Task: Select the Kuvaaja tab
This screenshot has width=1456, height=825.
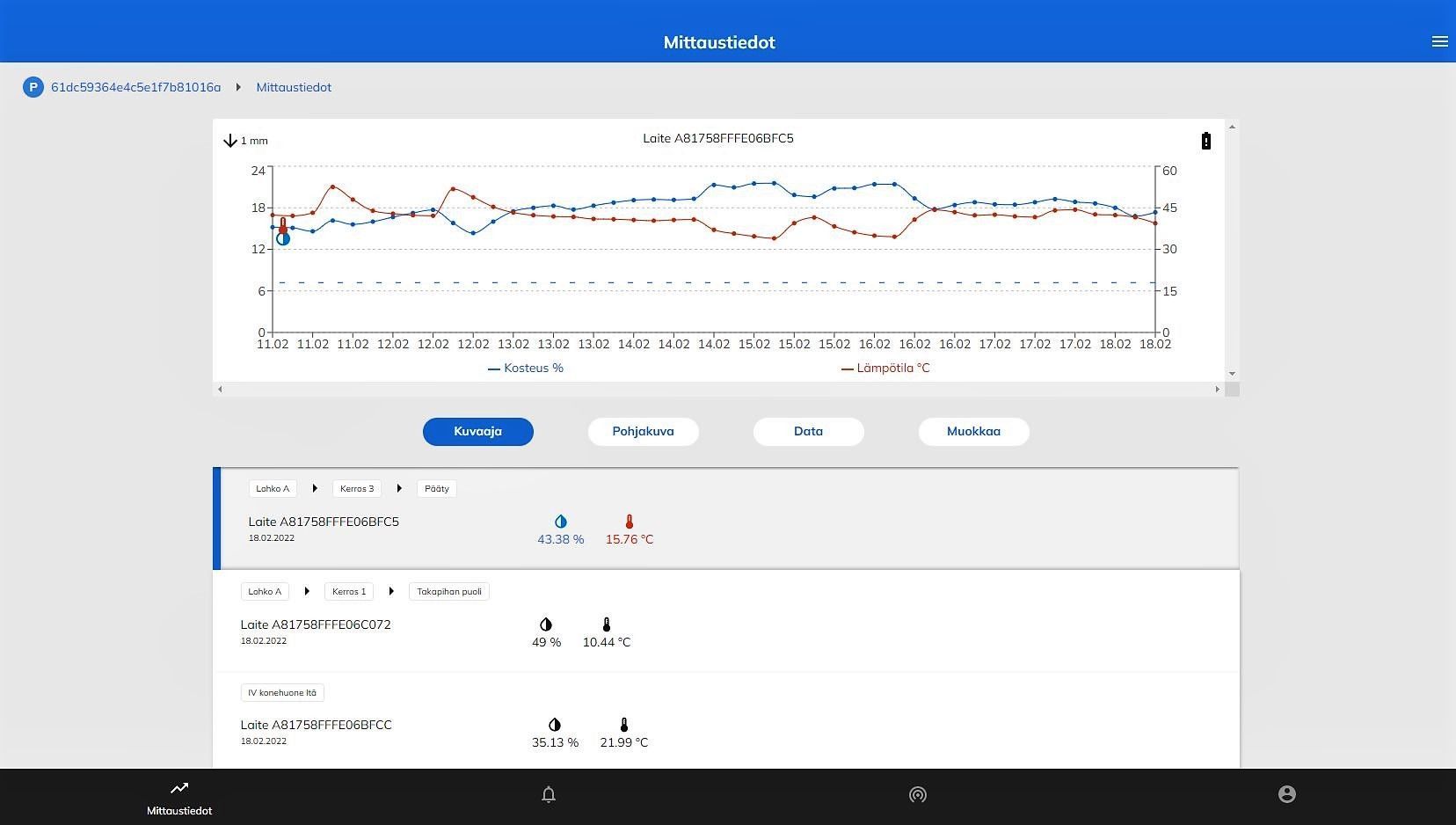Action: 478,432
